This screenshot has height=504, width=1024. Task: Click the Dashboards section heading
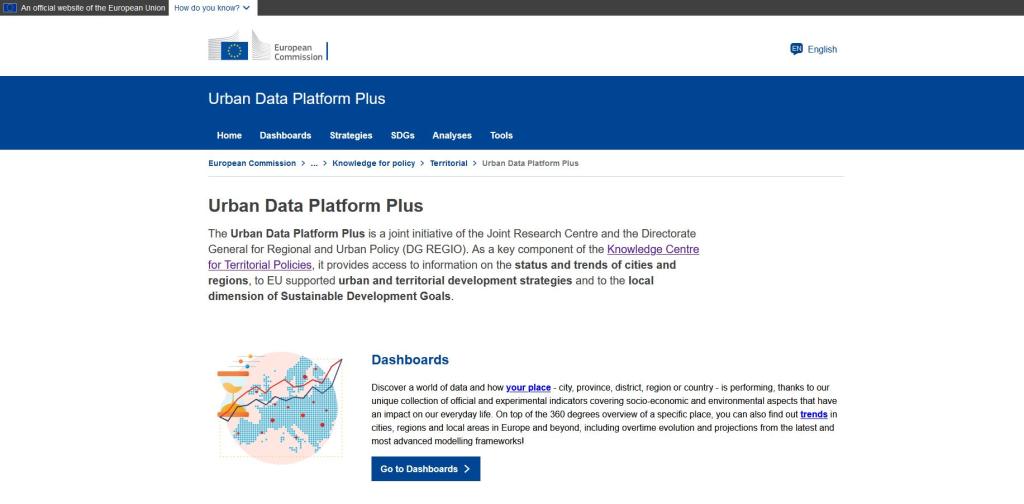point(410,360)
